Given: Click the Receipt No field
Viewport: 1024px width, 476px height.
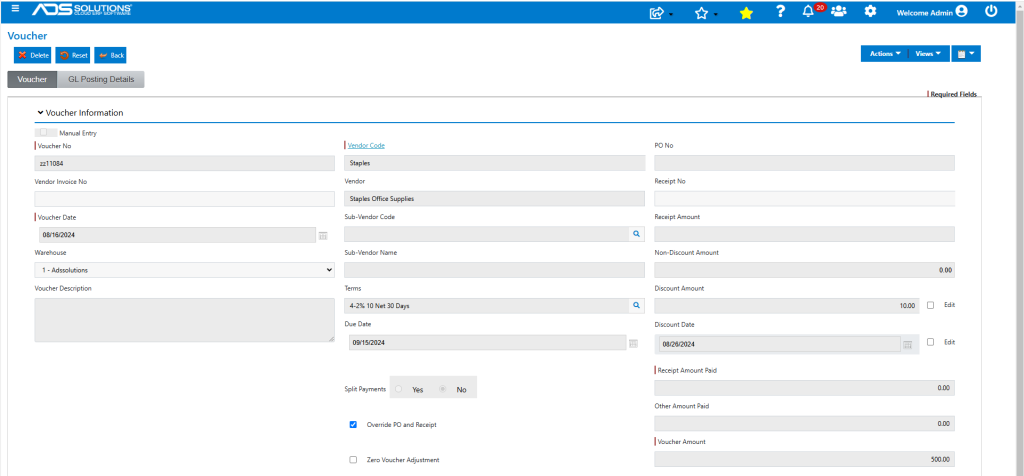Looking at the screenshot, I should click(805, 198).
